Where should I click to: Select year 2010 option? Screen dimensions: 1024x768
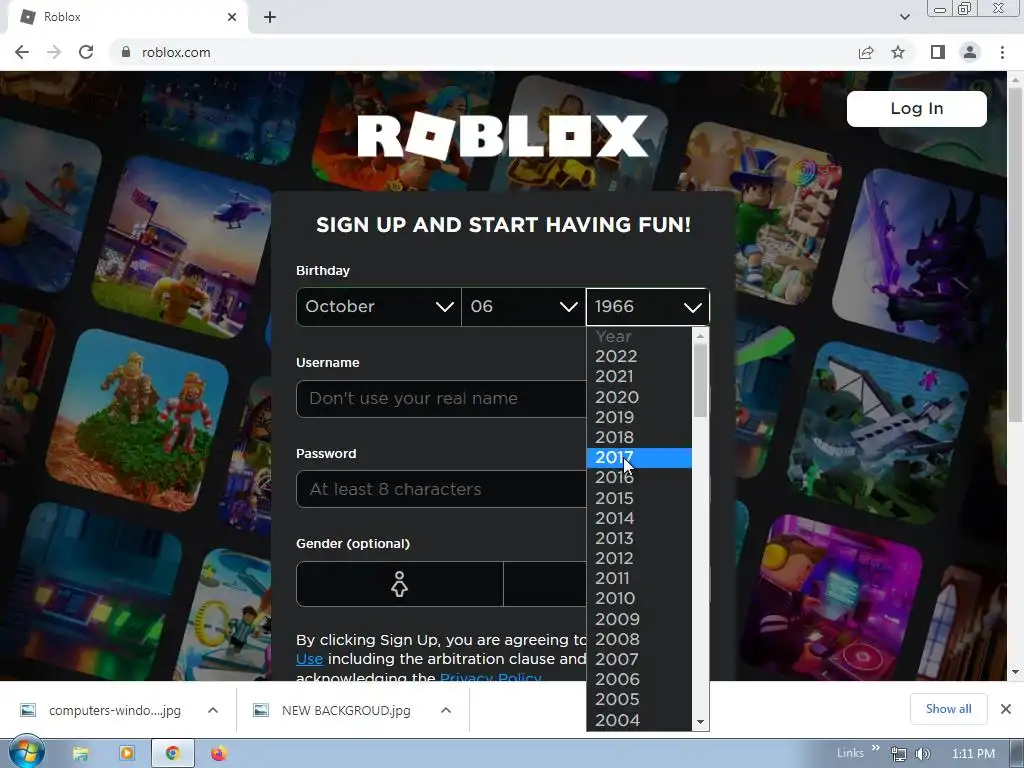click(x=639, y=599)
